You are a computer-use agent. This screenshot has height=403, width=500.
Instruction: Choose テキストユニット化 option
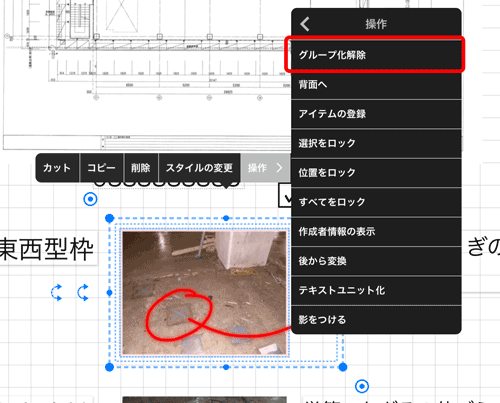[x=376, y=290]
